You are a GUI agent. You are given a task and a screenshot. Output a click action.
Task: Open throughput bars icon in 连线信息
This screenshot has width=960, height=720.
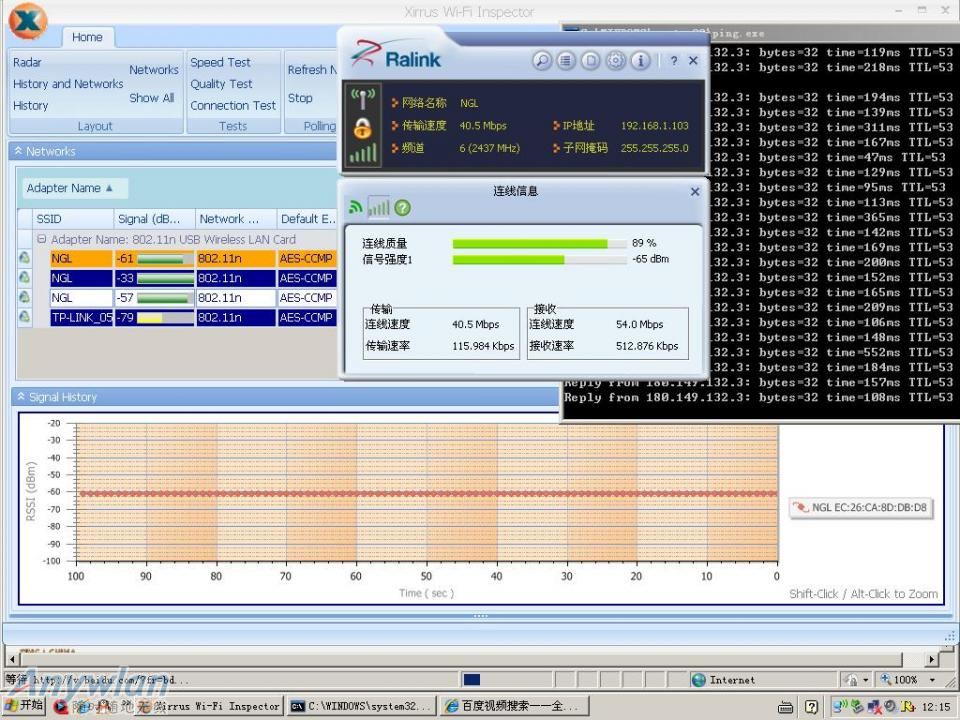click(379, 208)
